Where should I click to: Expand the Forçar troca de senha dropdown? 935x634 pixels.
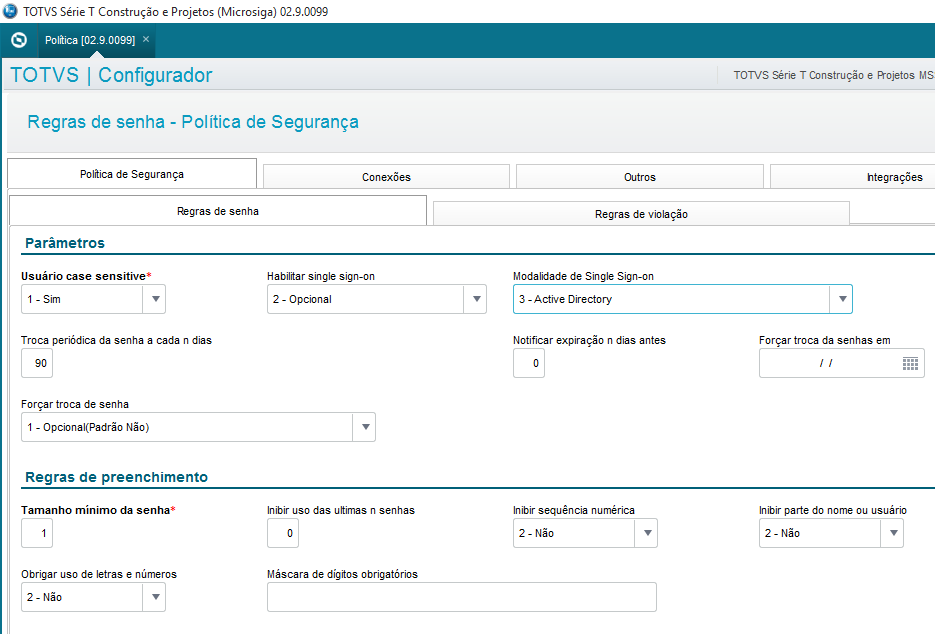(365, 427)
